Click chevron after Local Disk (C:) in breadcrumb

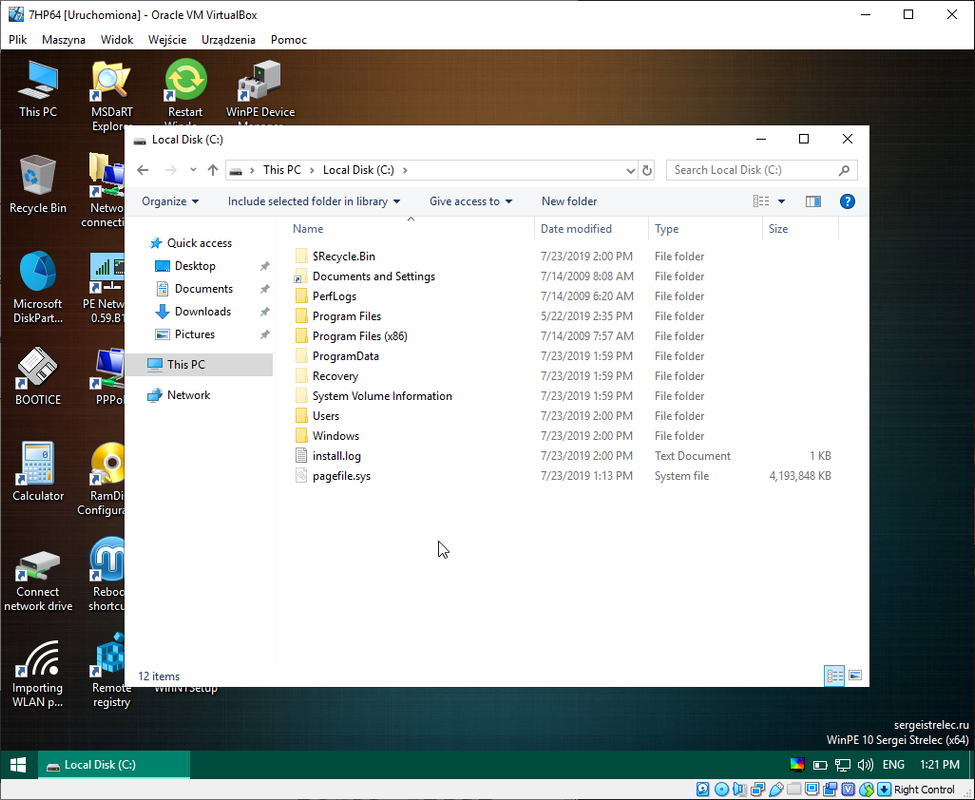coord(405,170)
